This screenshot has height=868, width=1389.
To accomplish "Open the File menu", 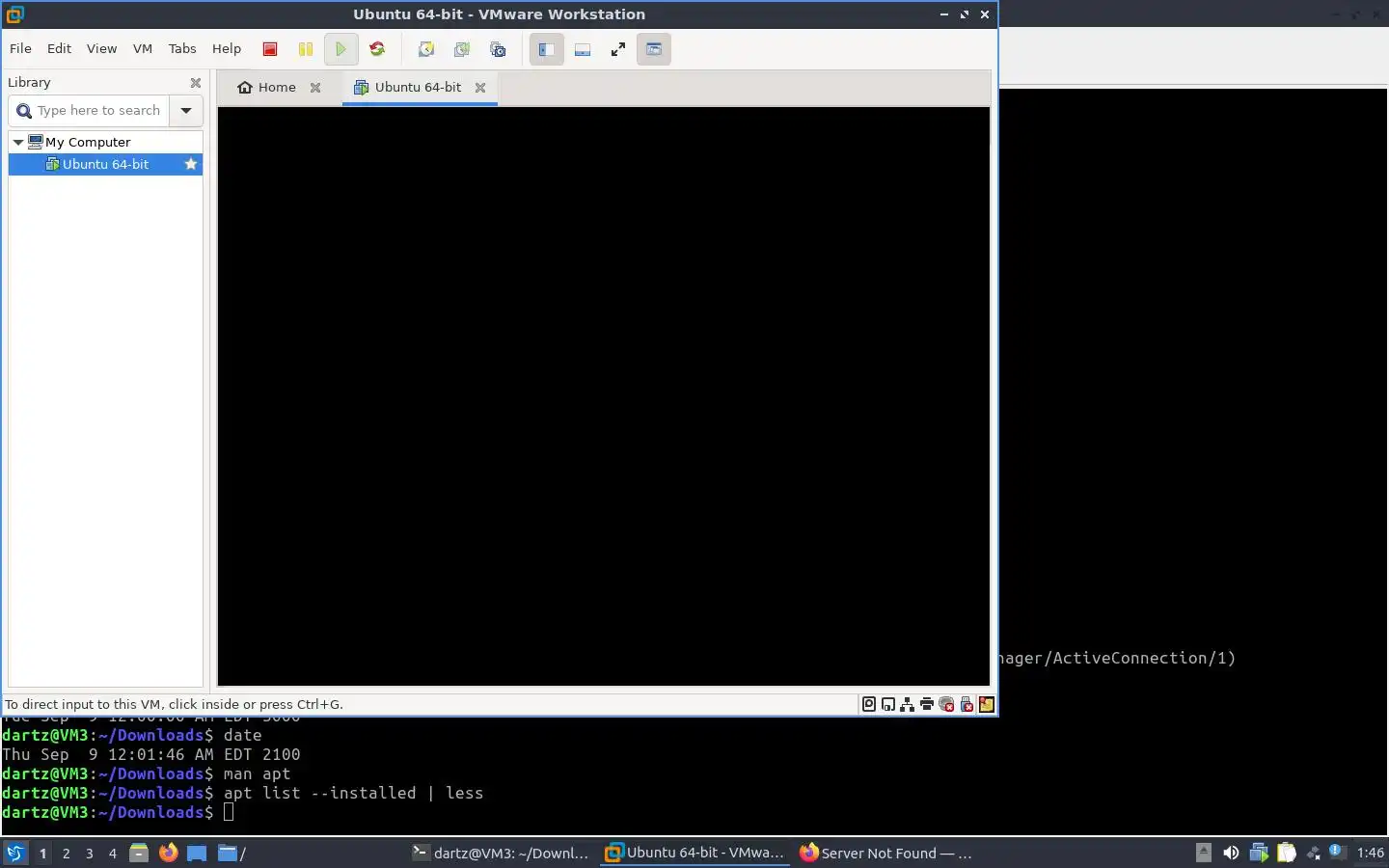I will point(20,48).
